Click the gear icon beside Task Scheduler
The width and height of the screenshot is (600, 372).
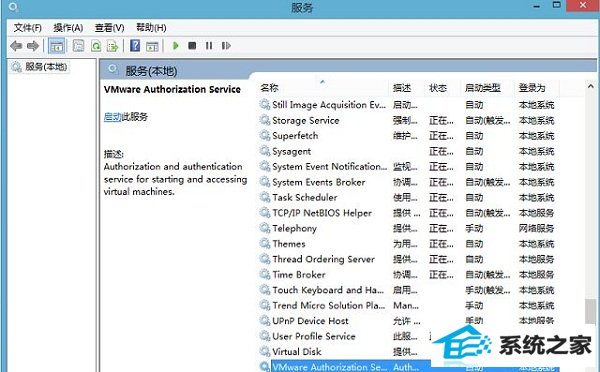[x=265, y=197]
